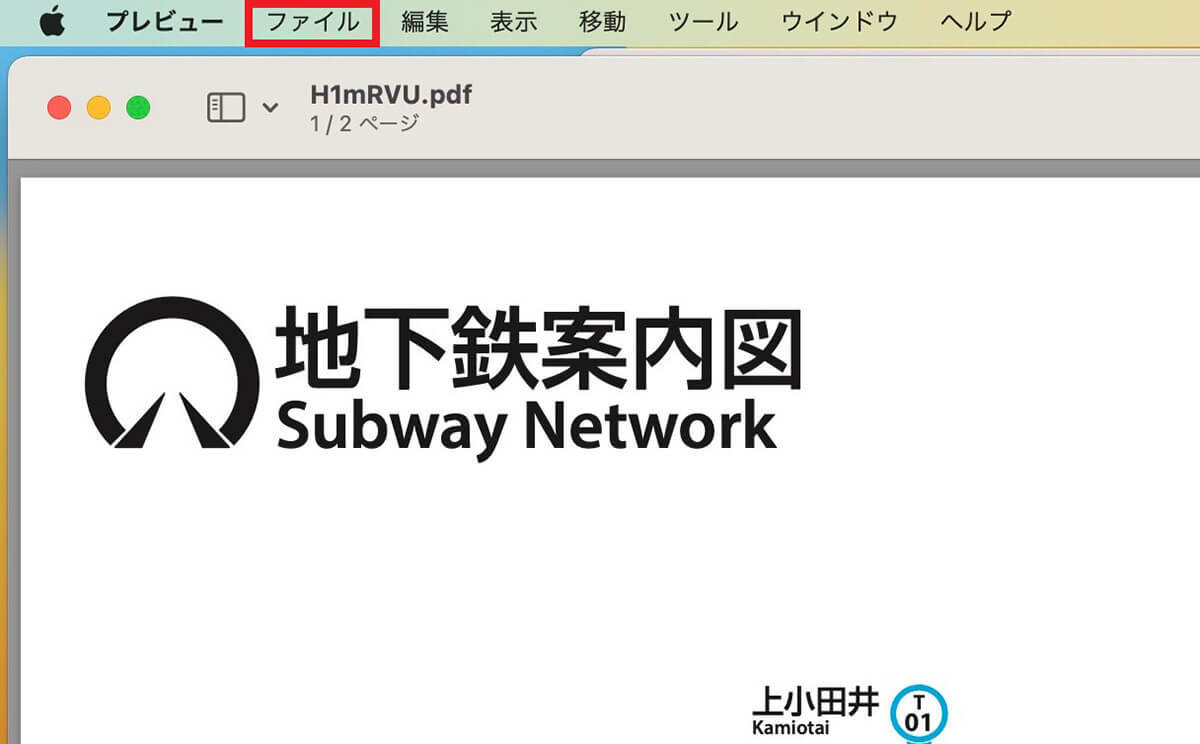The width and height of the screenshot is (1200, 744).
Task: Click the 地下鉄案内図 heading text
Action: (x=540, y=348)
